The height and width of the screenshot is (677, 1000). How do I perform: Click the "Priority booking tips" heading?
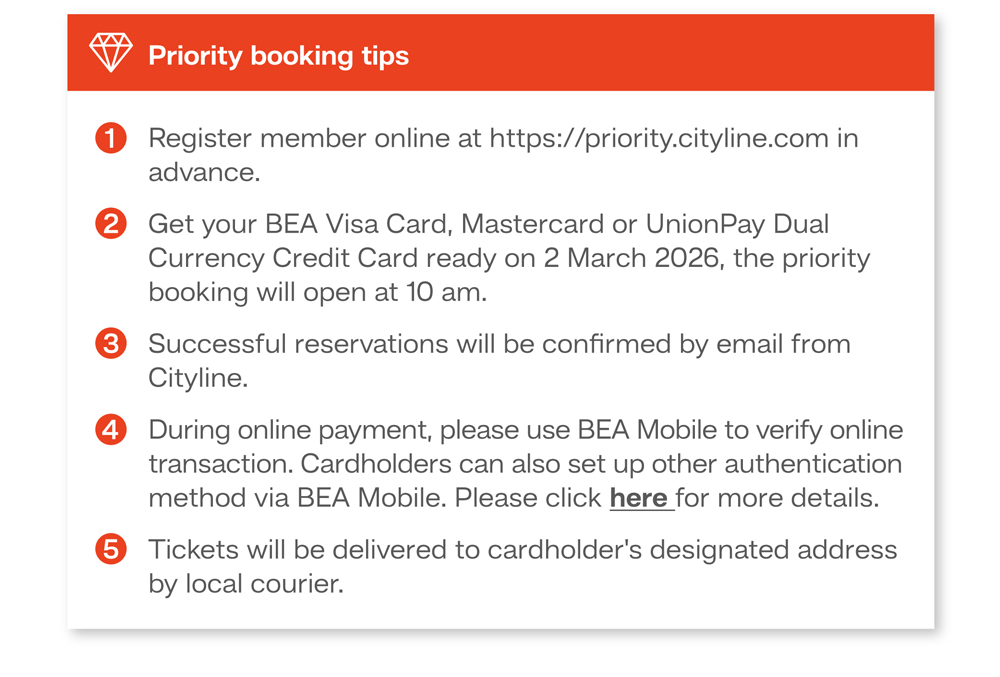[x=278, y=55]
